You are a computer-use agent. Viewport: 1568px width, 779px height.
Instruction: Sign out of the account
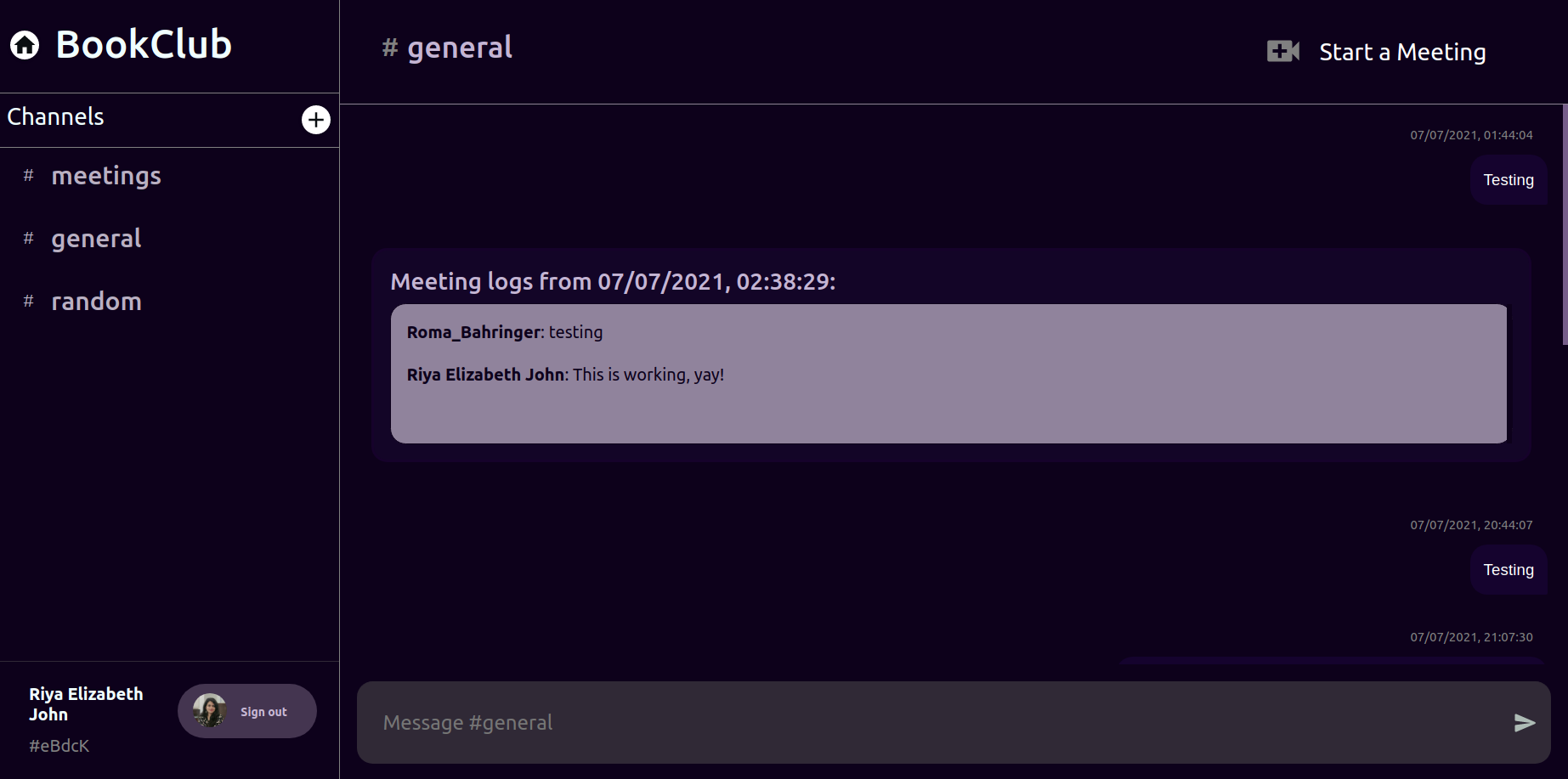click(263, 712)
